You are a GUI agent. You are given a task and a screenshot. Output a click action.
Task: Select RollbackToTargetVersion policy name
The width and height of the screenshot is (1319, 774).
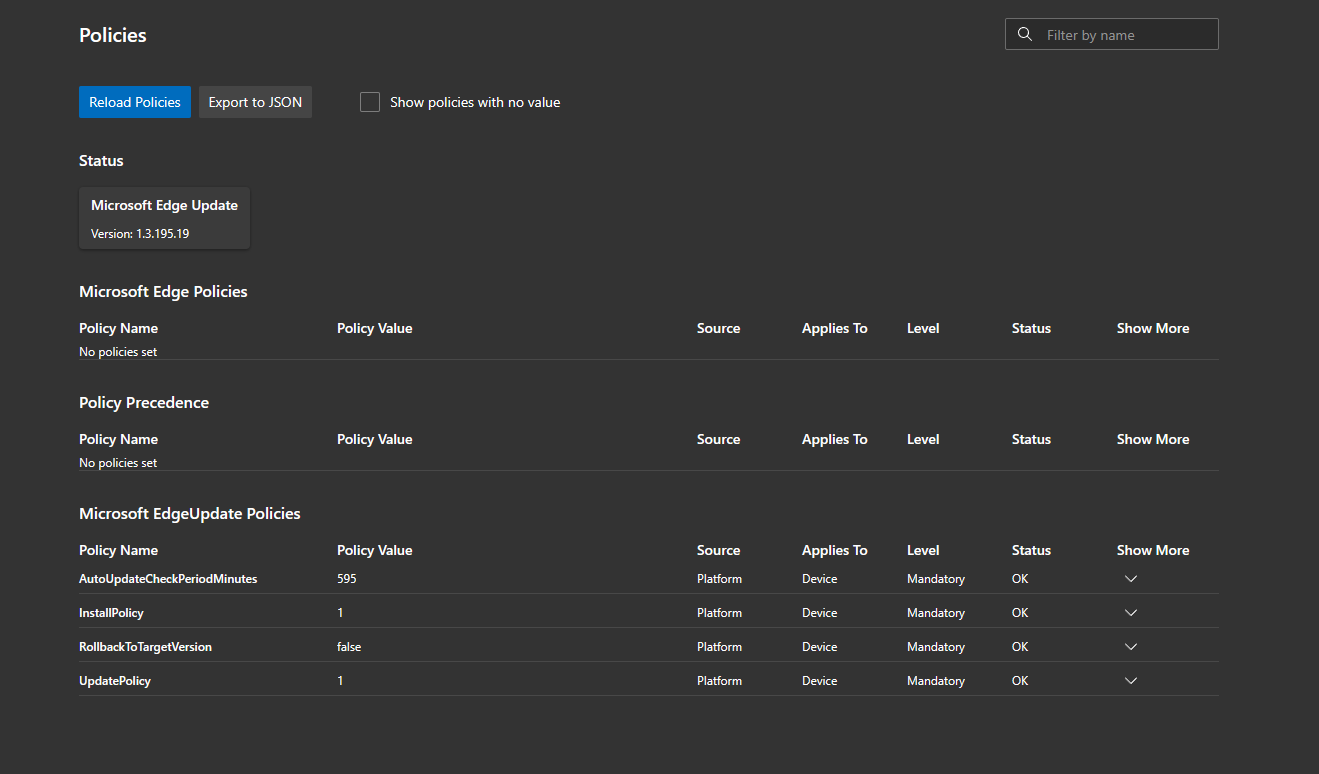point(145,647)
